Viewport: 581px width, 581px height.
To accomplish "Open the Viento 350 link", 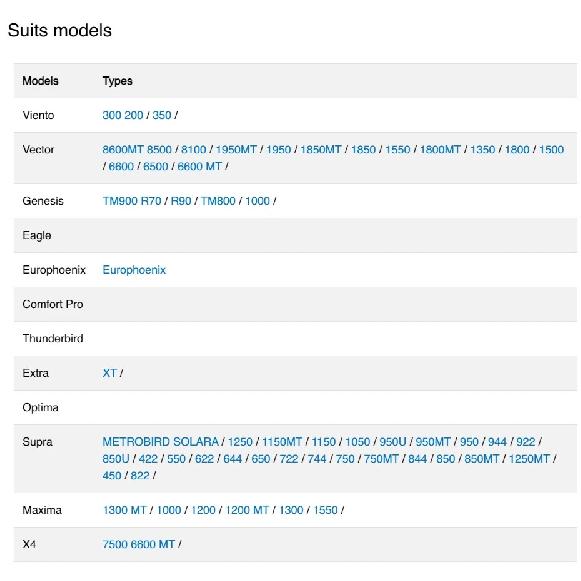I will (162, 115).
